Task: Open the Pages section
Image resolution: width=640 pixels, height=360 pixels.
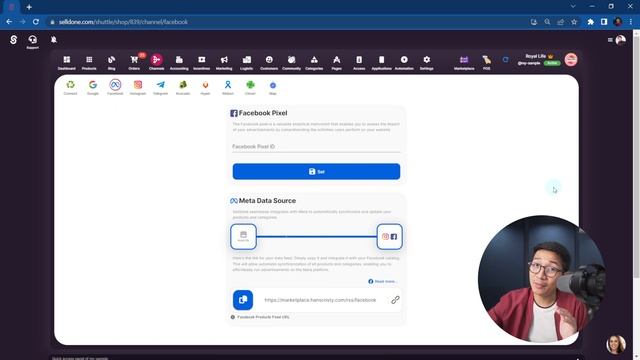Action: [337, 62]
